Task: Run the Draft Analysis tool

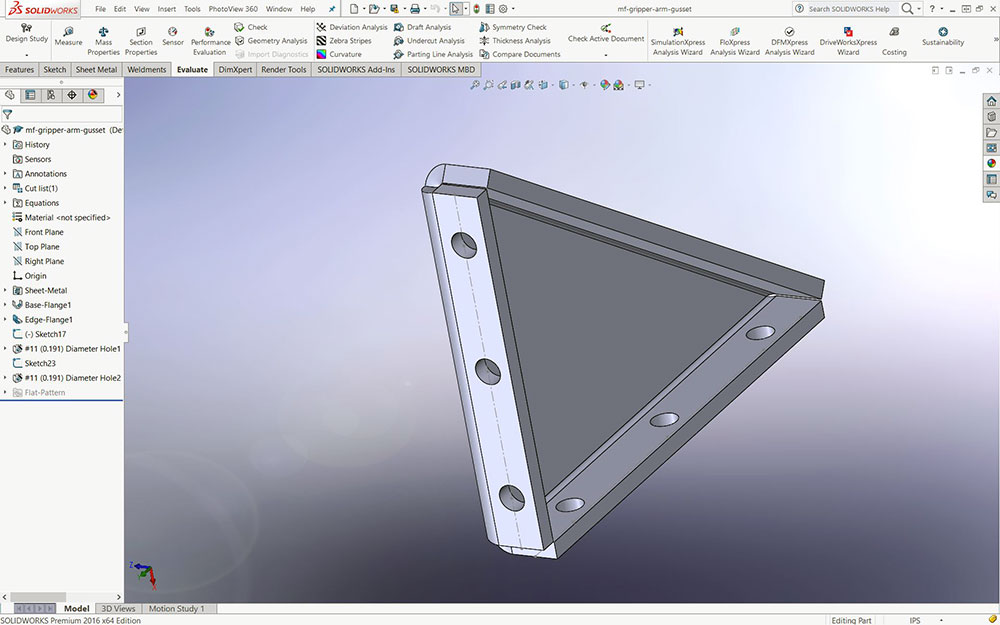Action: pos(421,27)
